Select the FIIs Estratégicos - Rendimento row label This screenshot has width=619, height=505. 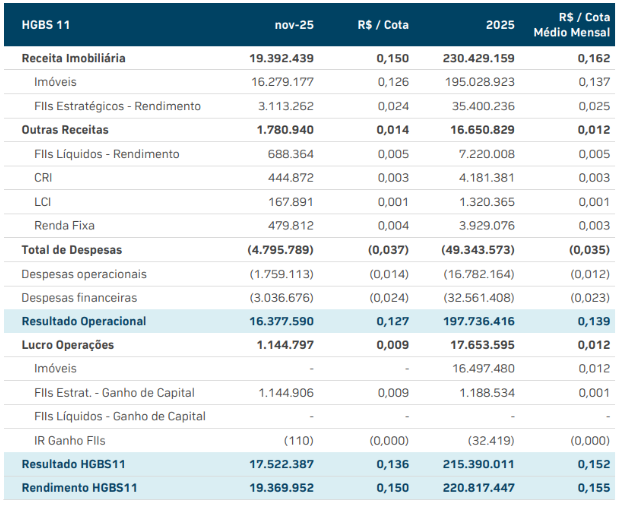point(117,106)
